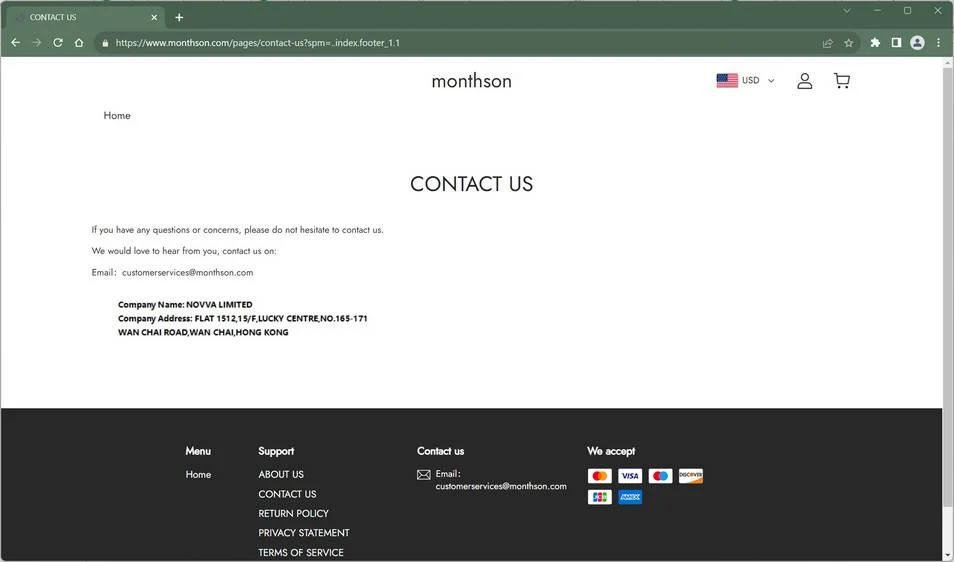This screenshot has width=954, height=562.
Task: Open the tab search chevron
Action: (x=847, y=10)
